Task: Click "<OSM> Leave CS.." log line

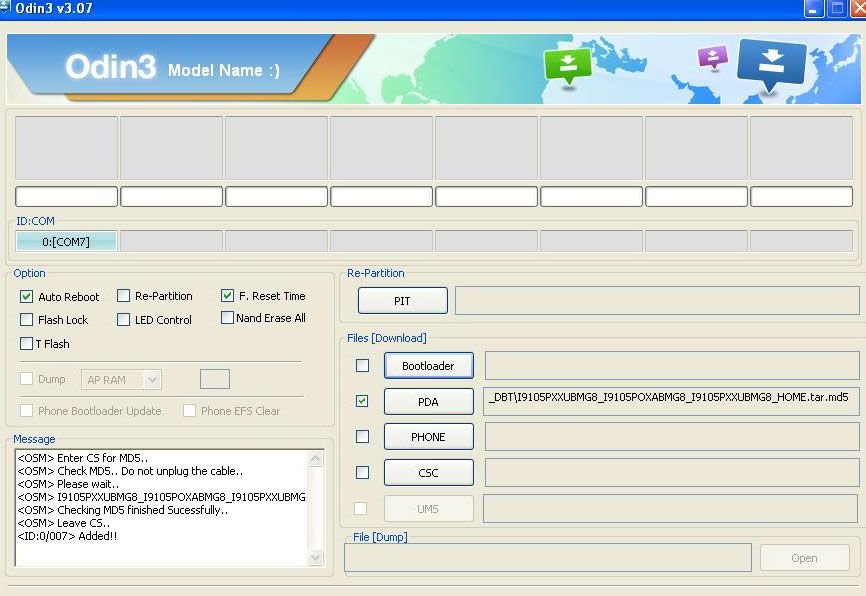Action: (64, 523)
